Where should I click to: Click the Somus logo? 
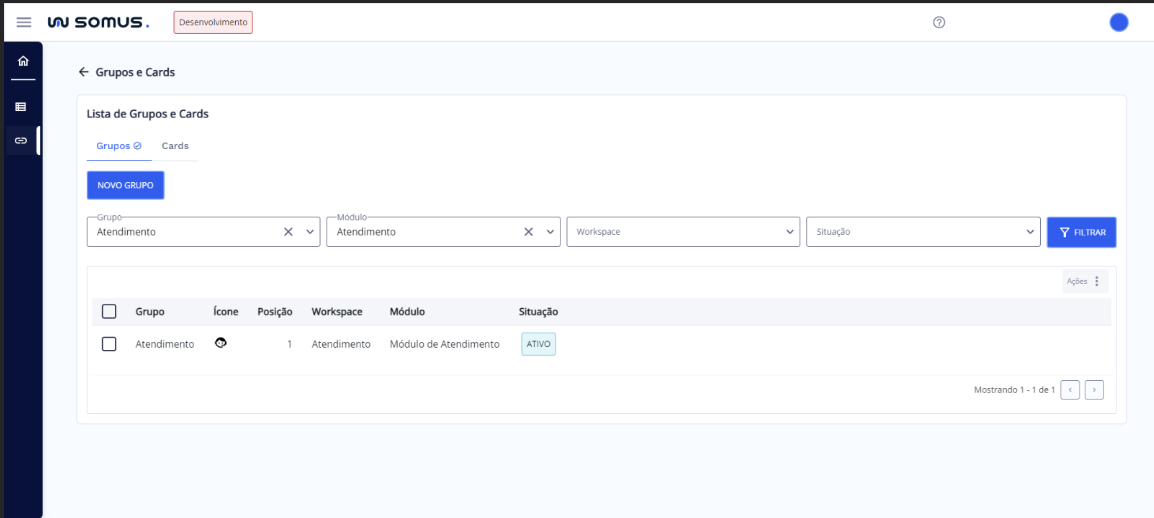click(98, 22)
